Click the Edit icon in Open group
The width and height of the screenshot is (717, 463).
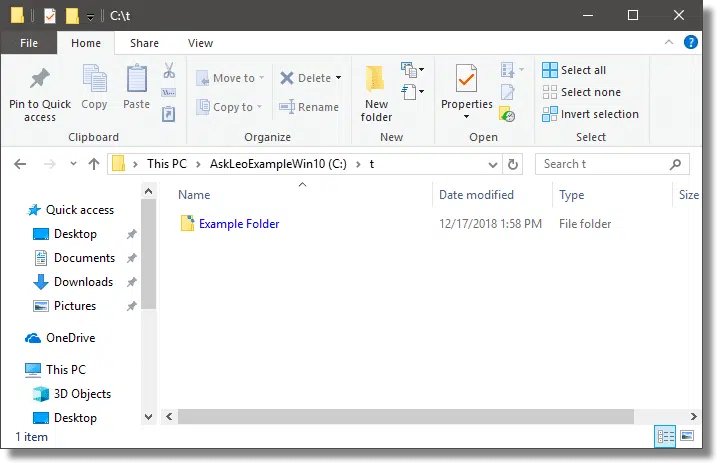[x=508, y=92]
